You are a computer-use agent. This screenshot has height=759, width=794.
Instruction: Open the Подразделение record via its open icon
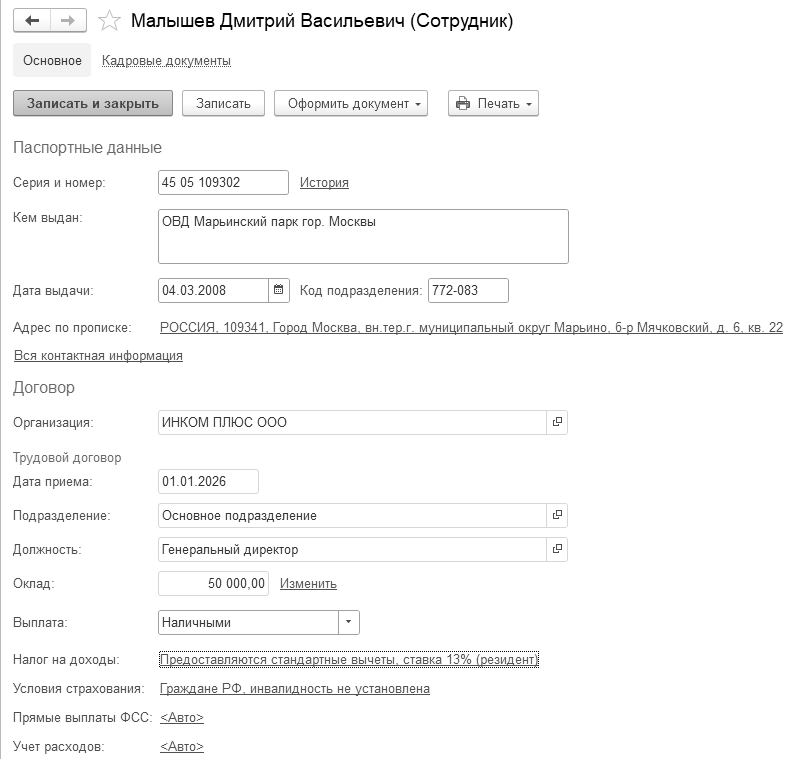pyautogui.click(x=557, y=515)
